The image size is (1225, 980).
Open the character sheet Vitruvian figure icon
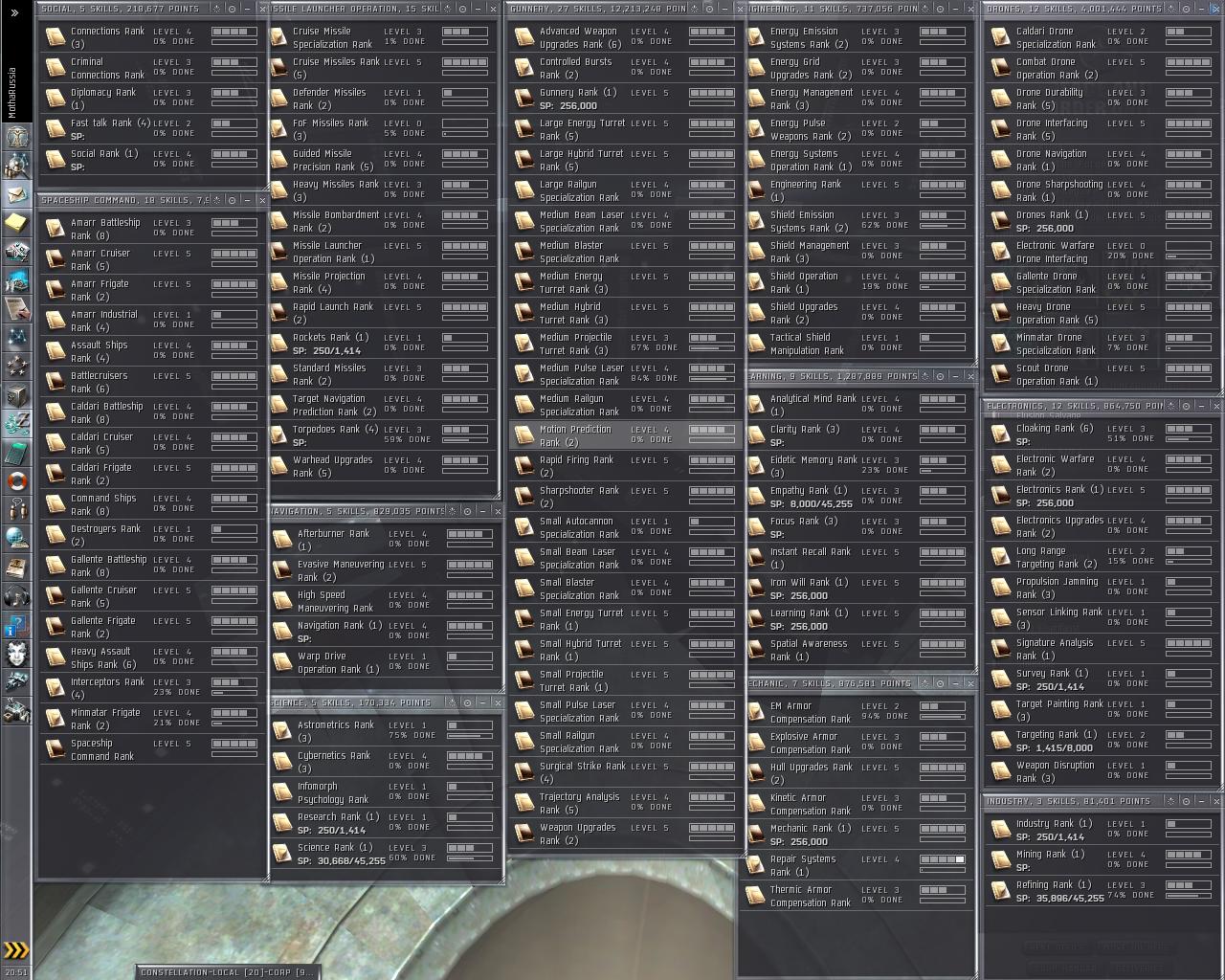click(x=16, y=137)
